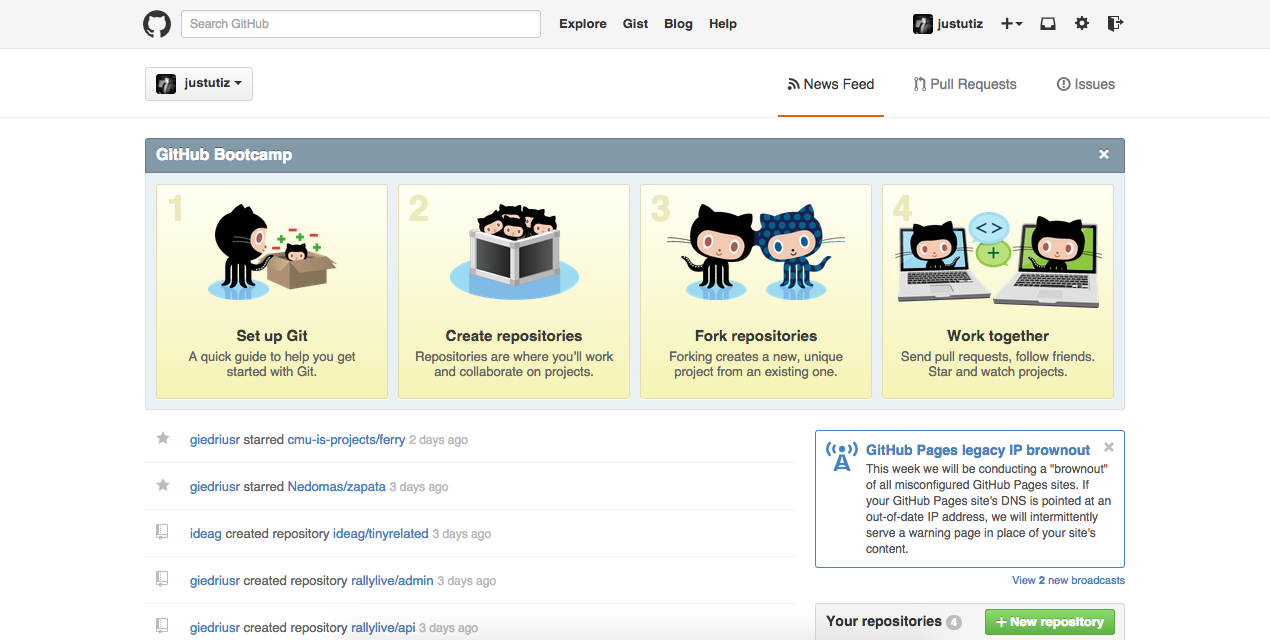Expand the plus create-new dropdown
Viewport: 1270px width, 640px height.
pos(1011,24)
